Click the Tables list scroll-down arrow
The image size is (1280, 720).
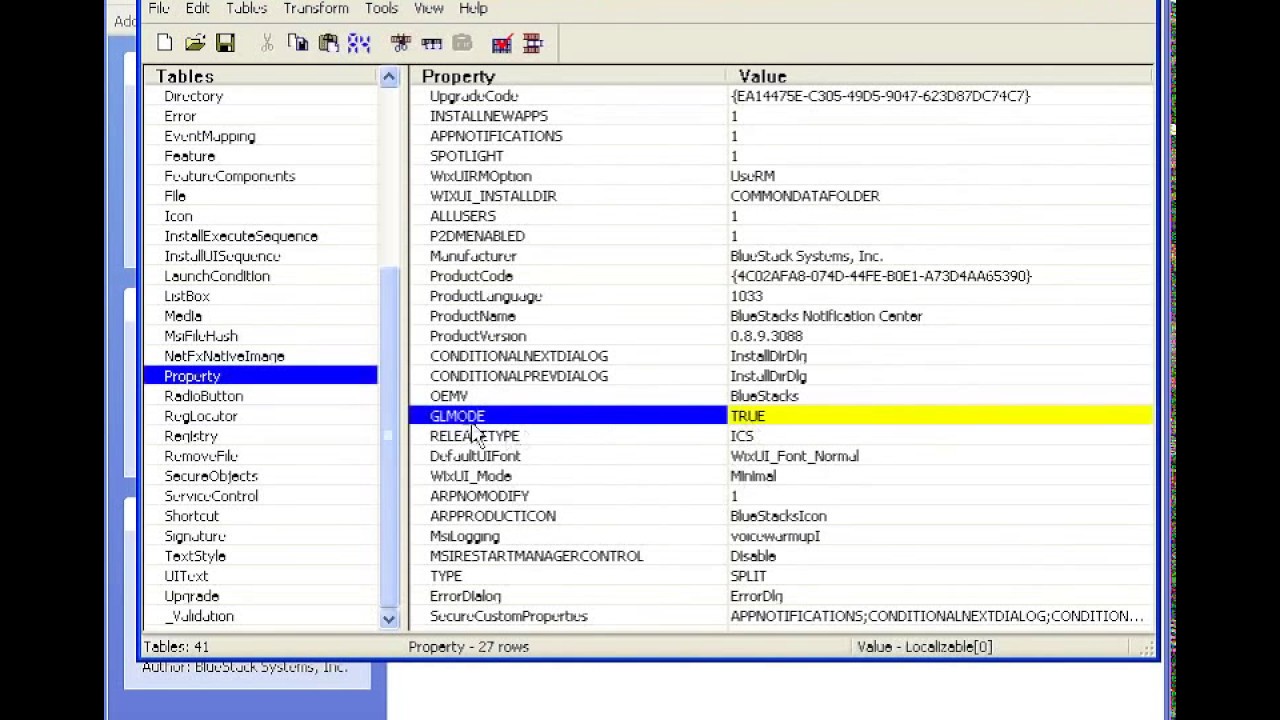point(389,619)
